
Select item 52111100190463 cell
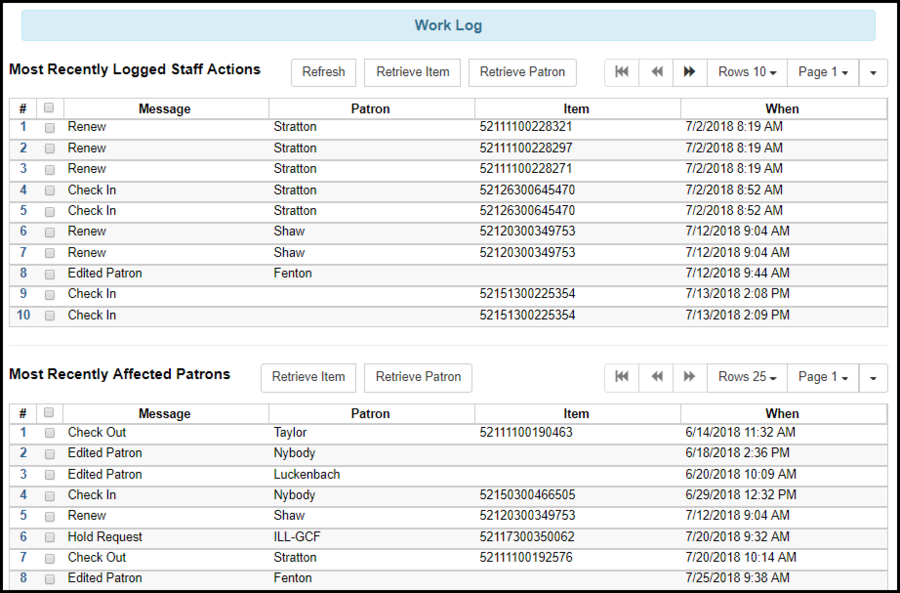coord(526,432)
